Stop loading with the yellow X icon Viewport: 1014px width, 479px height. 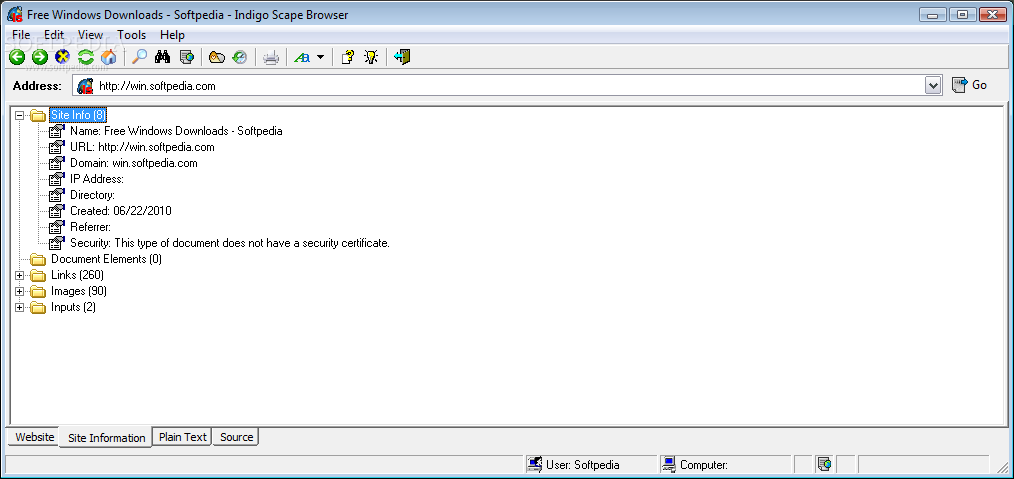(63, 58)
